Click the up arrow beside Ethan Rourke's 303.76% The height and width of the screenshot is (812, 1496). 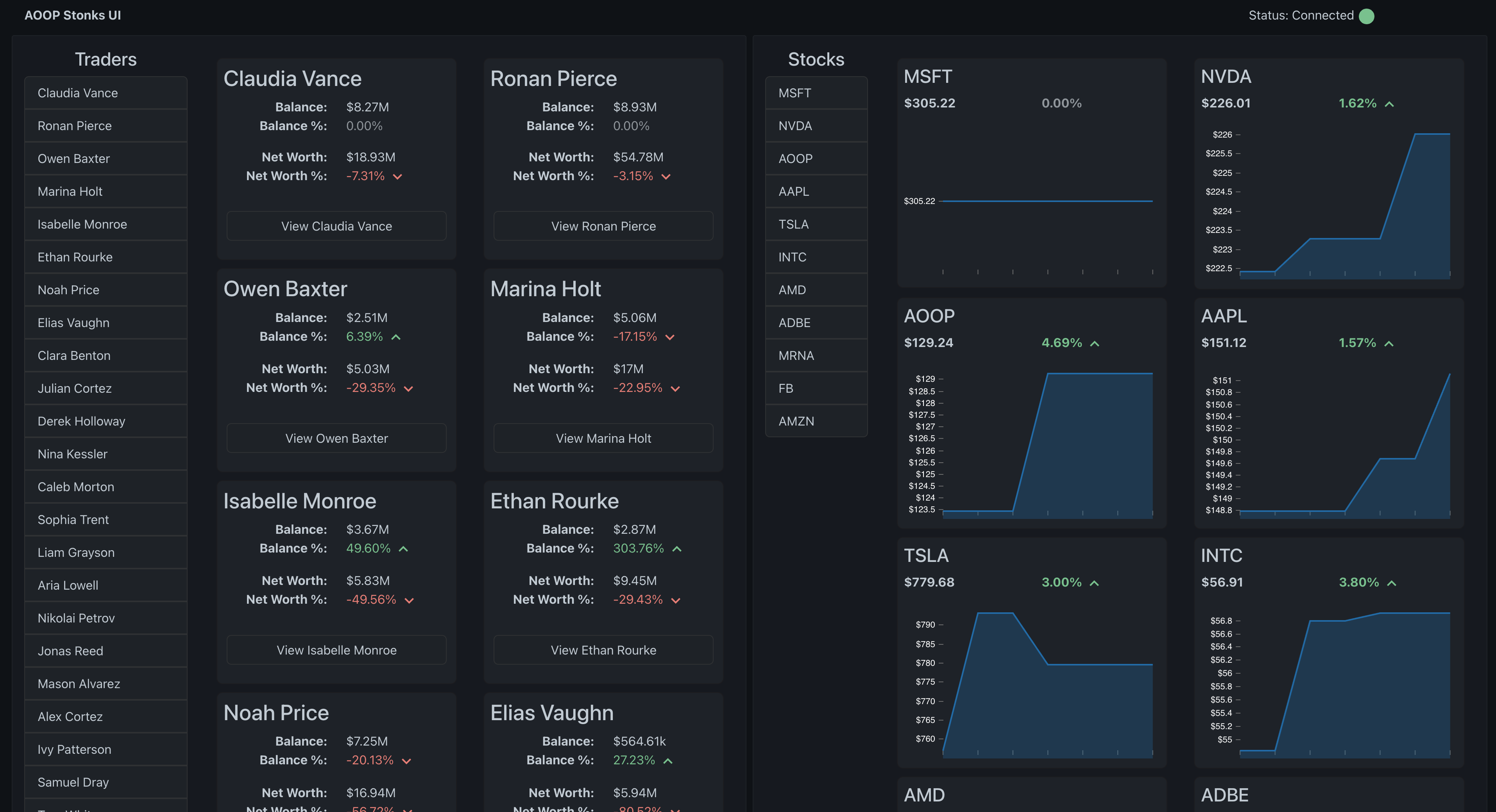(x=676, y=549)
